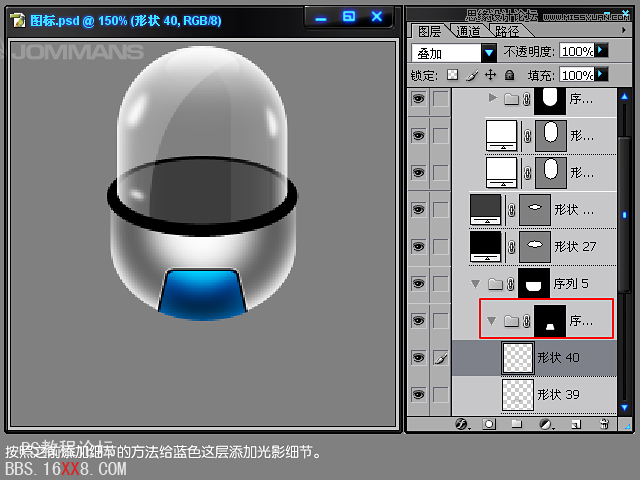Collapse the 序列 5 layer group
Screen dimensions: 640x480
(x=476, y=284)
